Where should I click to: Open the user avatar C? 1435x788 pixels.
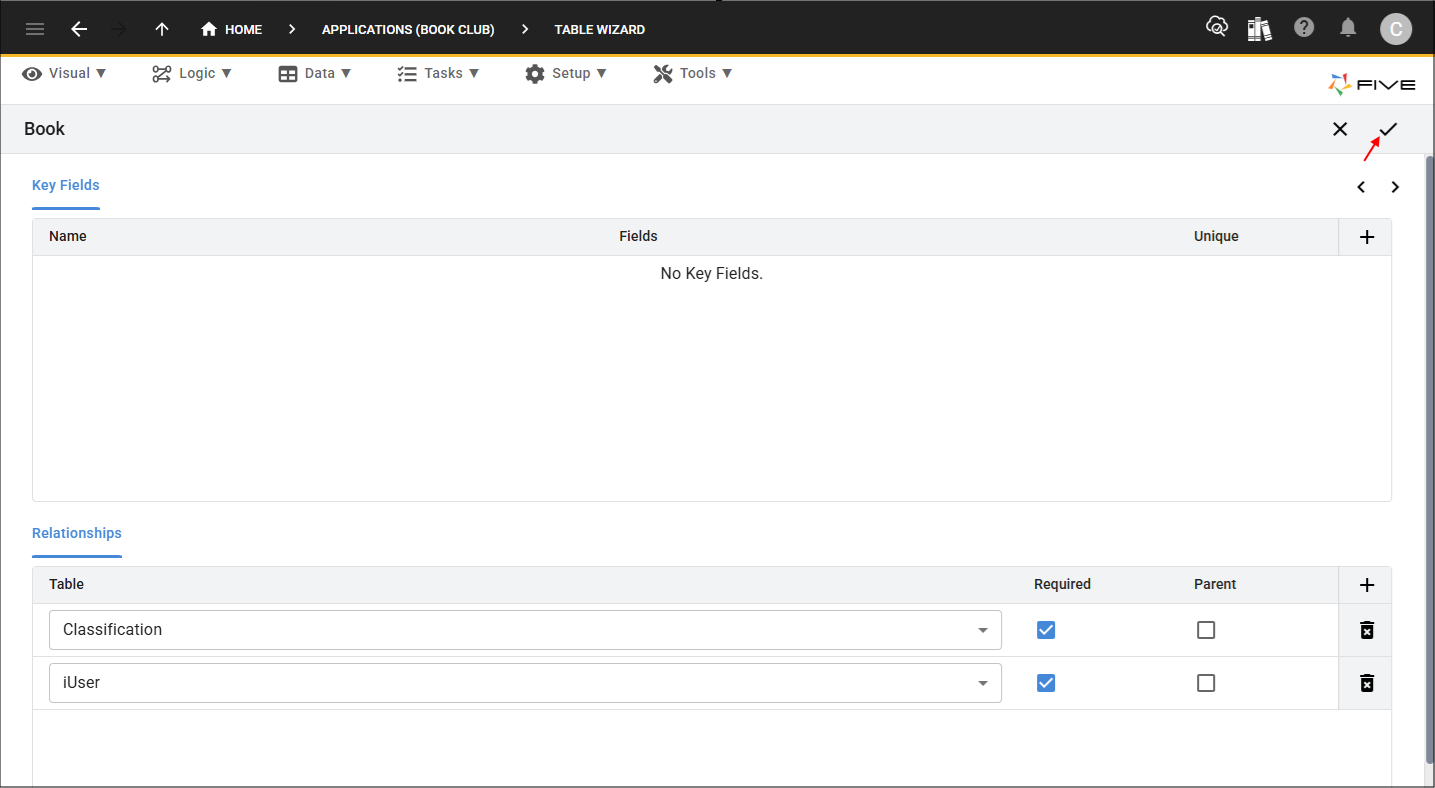1396,29
